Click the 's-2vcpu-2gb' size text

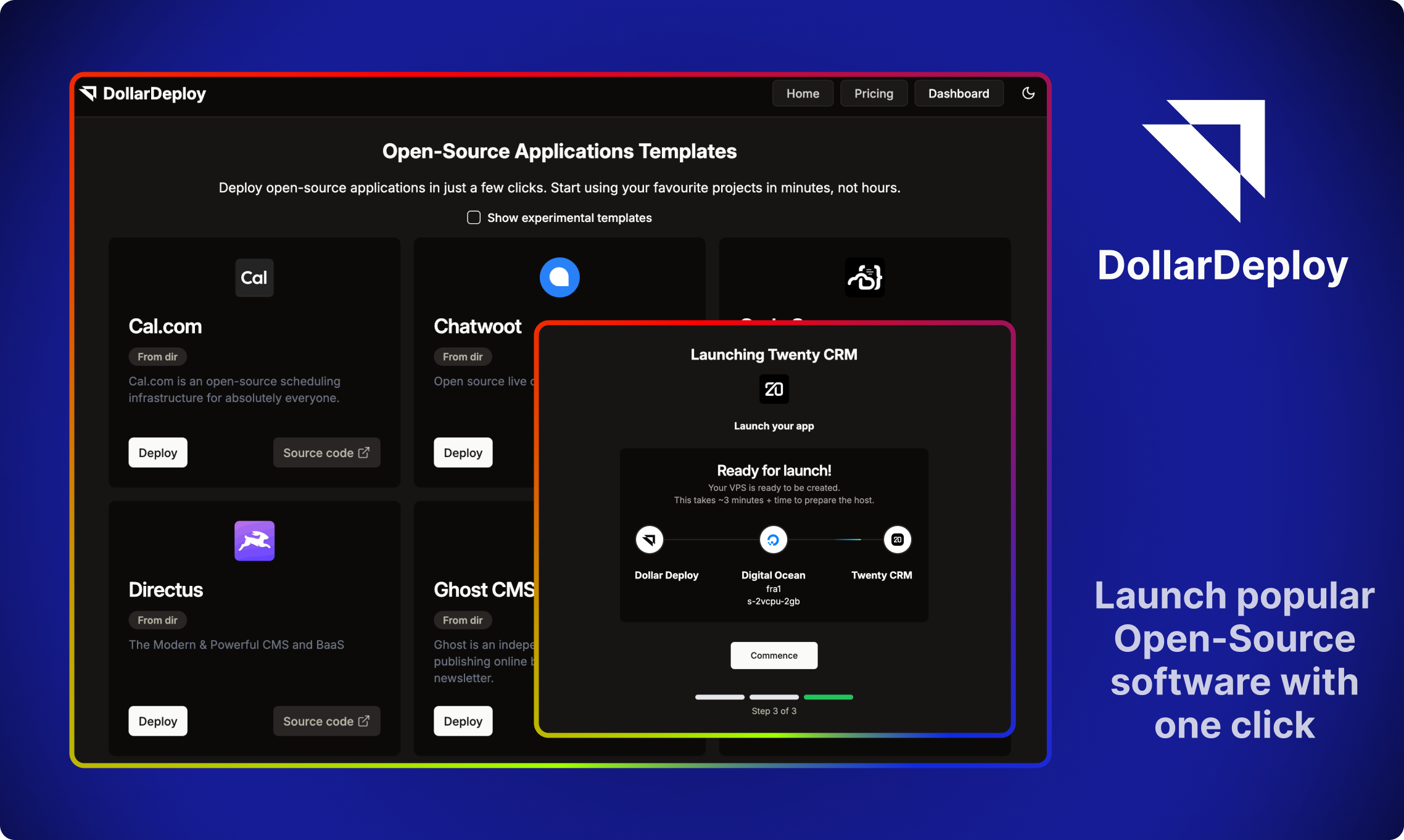(773, 601)
